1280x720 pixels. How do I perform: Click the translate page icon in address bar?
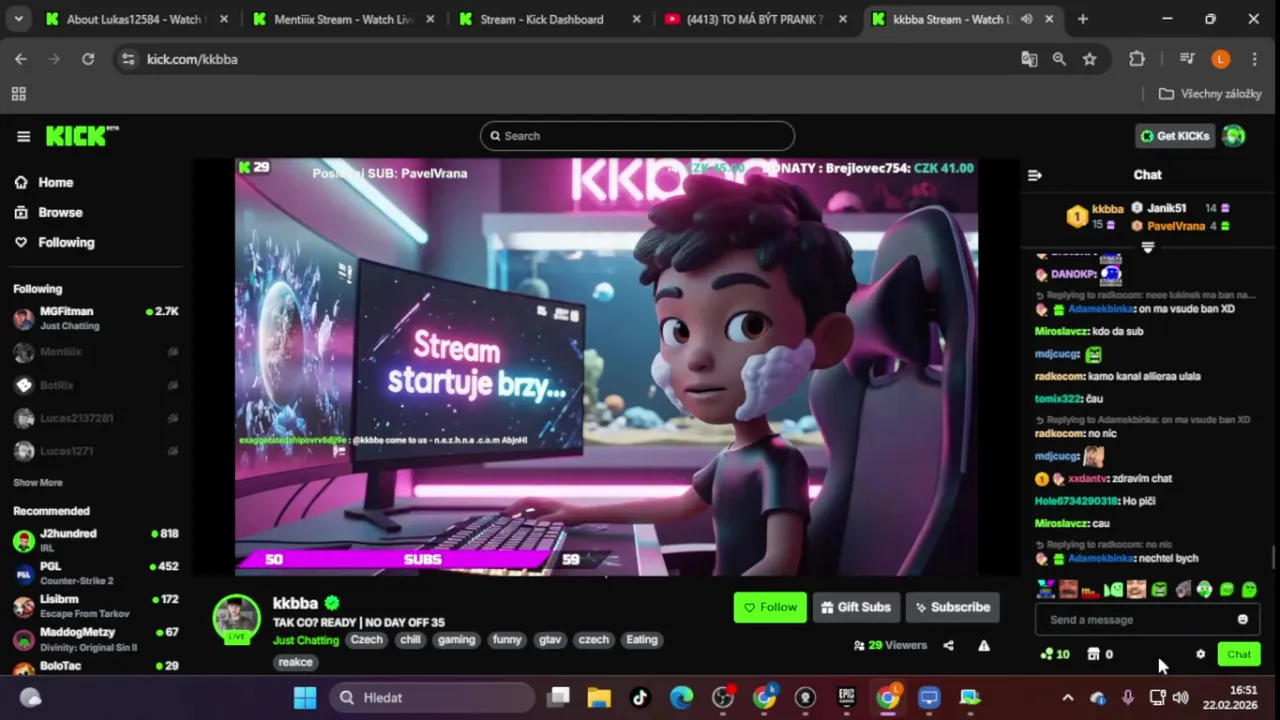point(1029,59)
